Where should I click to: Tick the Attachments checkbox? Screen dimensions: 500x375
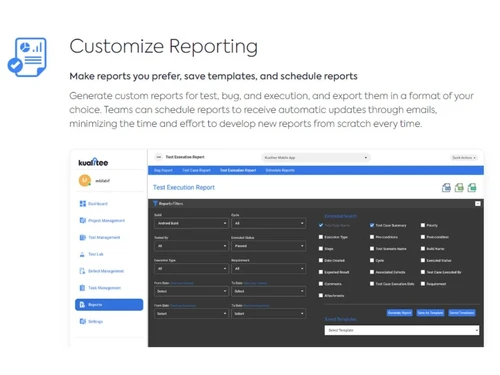[321, 295]
